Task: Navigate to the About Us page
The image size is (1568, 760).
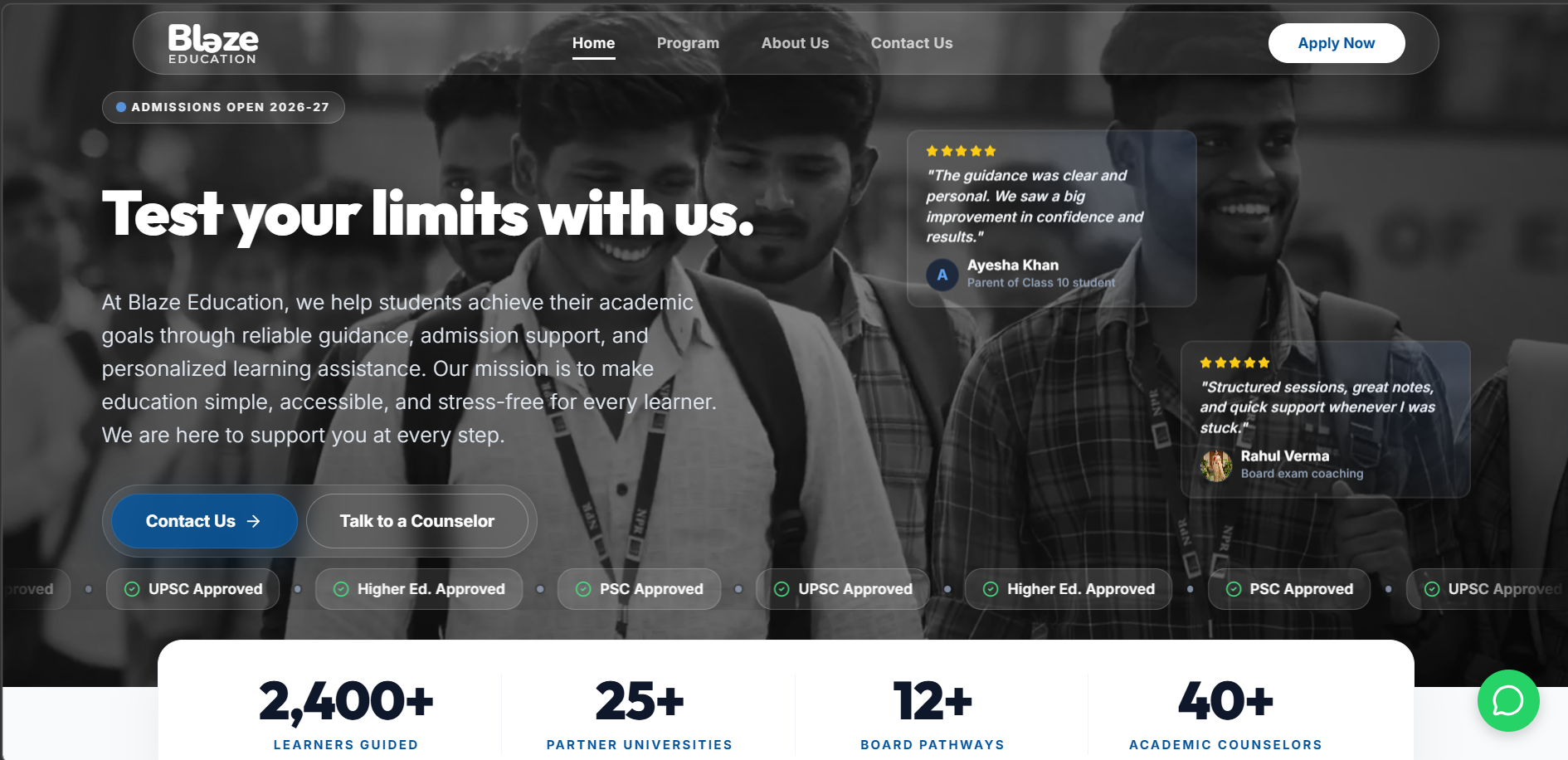Action: click(795, 43)
